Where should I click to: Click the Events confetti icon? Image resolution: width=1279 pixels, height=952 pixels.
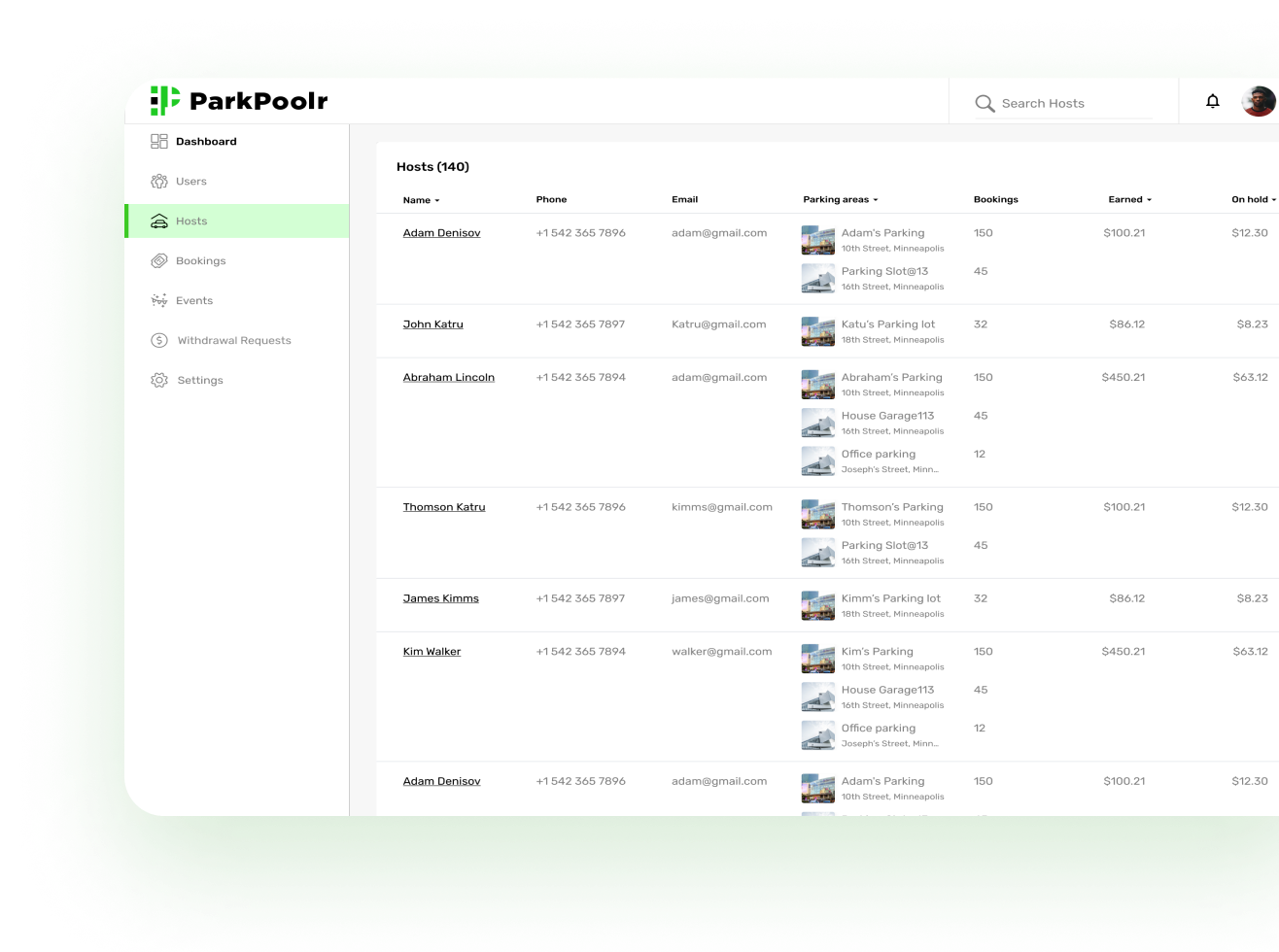tap(158, 300)
